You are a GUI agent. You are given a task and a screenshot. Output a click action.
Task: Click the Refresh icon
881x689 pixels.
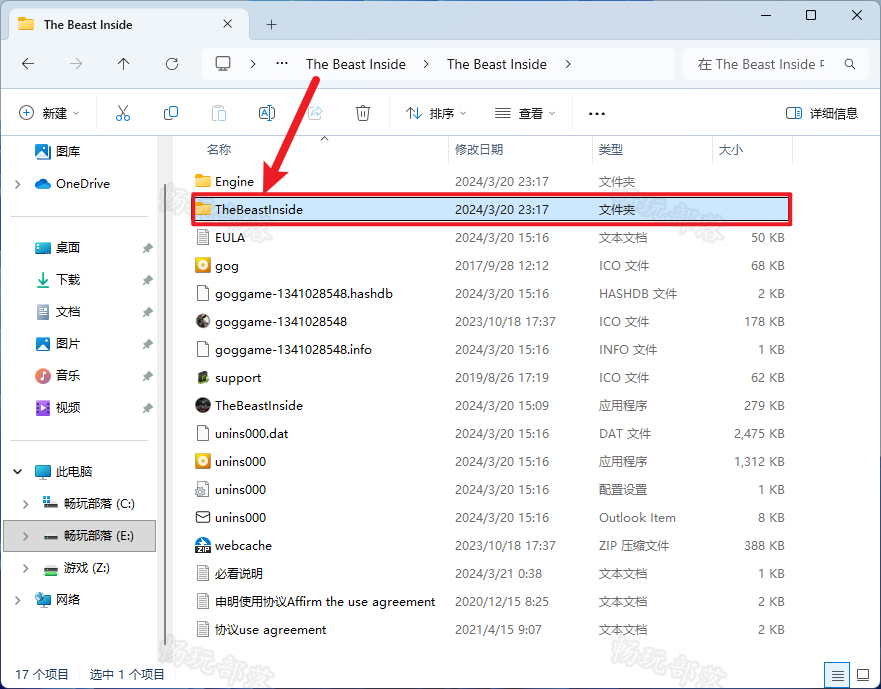(x=172, y=64)
